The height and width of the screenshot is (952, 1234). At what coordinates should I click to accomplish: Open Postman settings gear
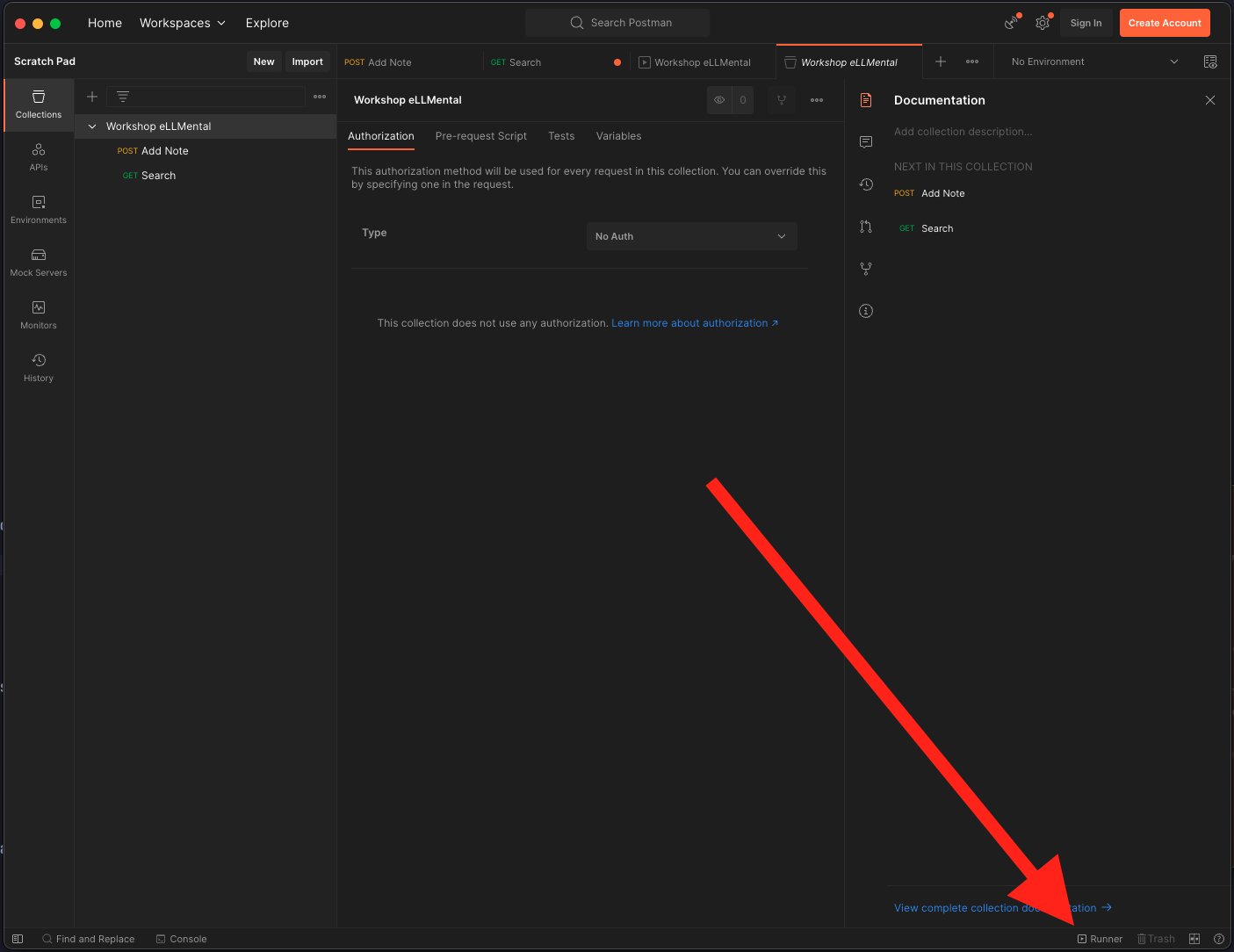click(1043, 23)
